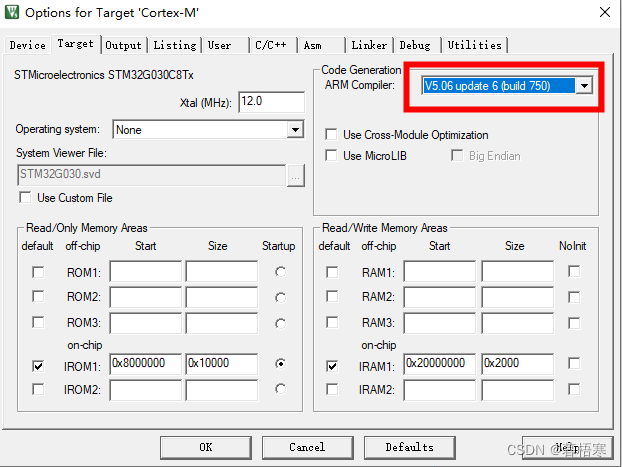Click the Xtal (MHz) input field
This screenshot has height=467, width=622.
coord(272,102)
